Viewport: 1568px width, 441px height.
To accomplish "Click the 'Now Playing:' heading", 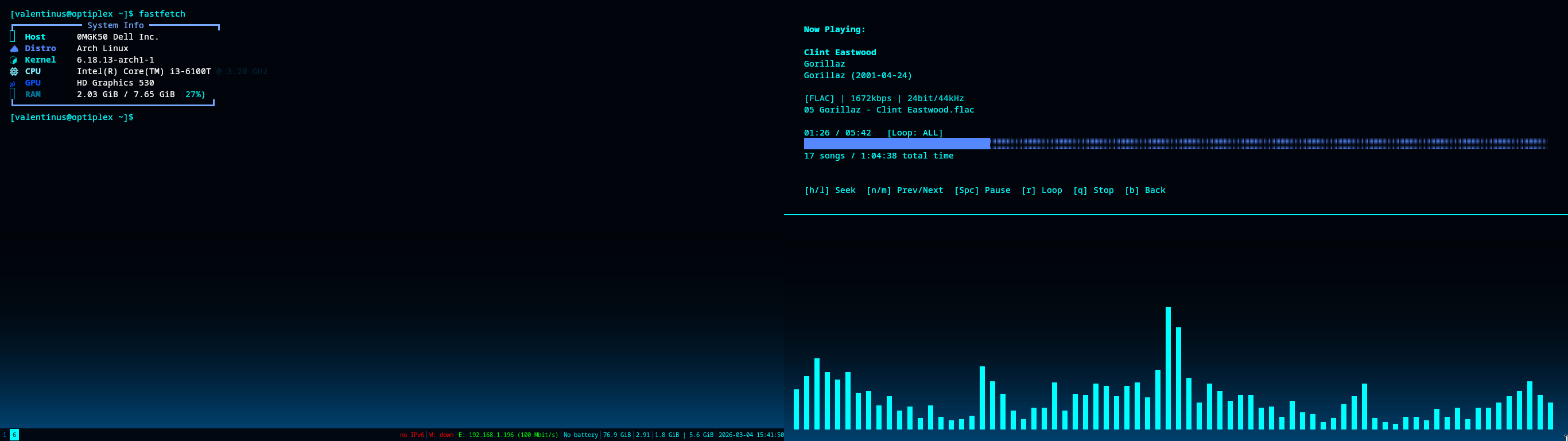I will pos(835,30).
